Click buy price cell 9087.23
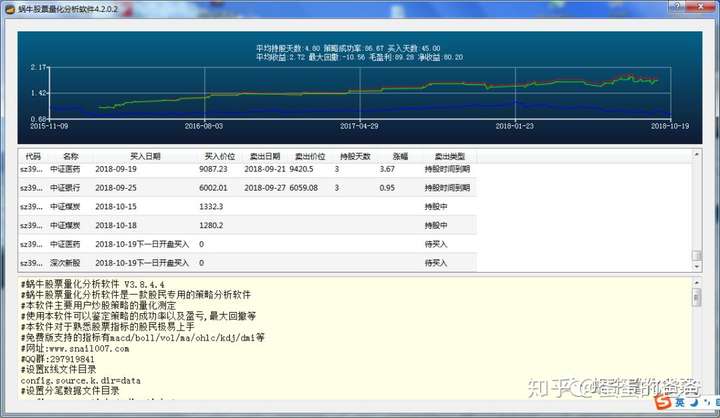 pyautogui.click(x=213, y=169)
